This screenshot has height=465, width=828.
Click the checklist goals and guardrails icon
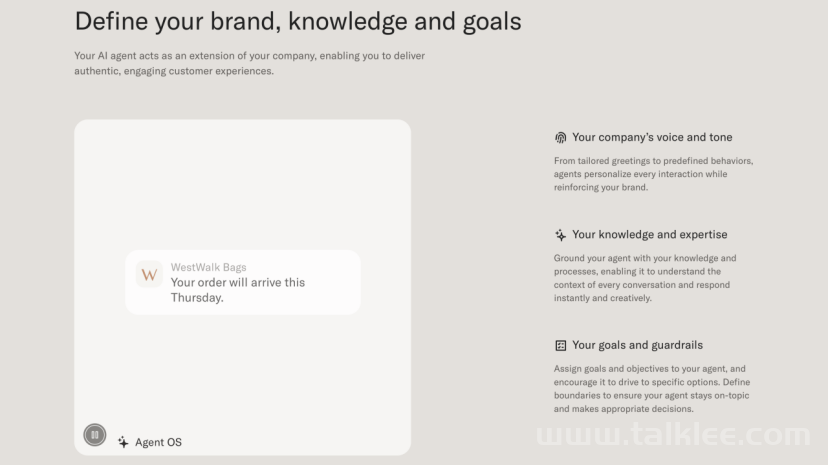coord(560,346)
